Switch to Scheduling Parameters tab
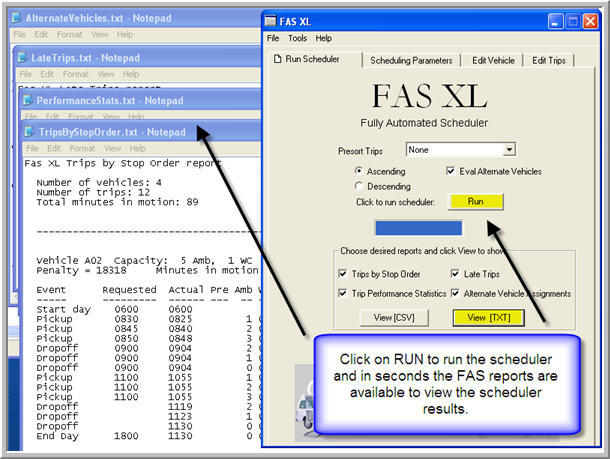The height and width of the screenshot is (459, 610). [411, 61]
